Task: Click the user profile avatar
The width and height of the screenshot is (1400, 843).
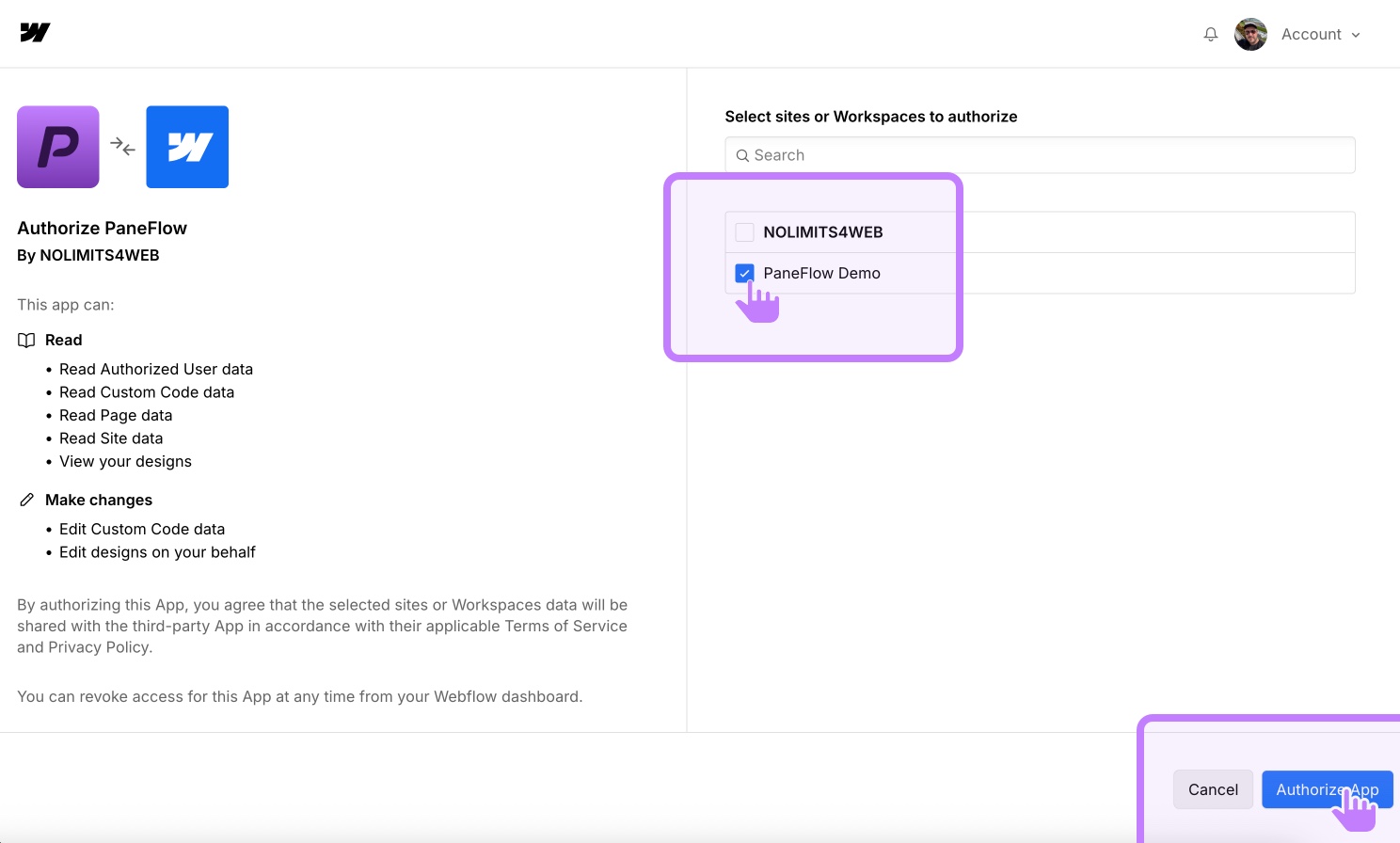Action: [x=1250, y=35]
